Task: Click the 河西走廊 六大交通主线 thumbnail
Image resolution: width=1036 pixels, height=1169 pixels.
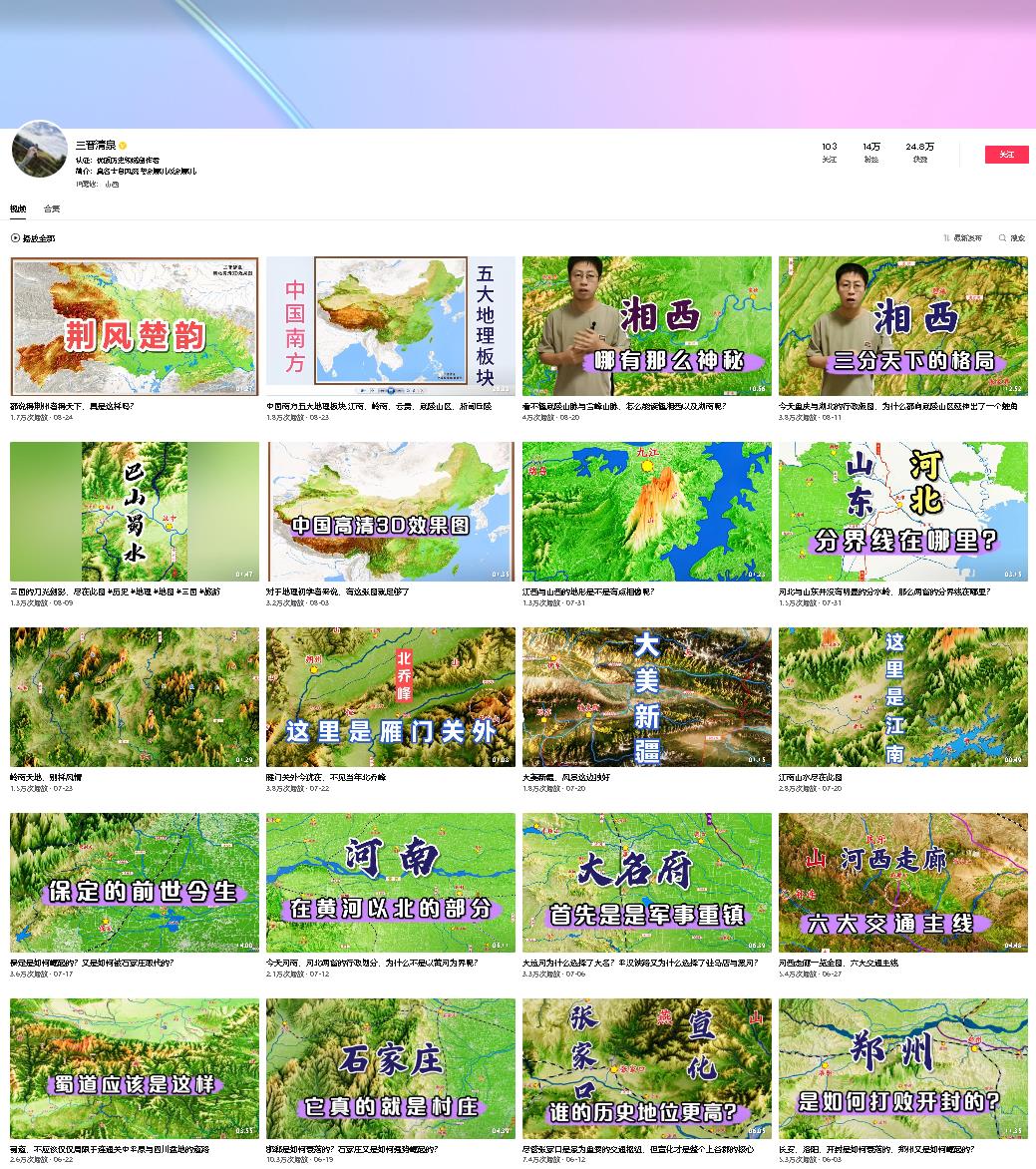Action: click(902, 883)
